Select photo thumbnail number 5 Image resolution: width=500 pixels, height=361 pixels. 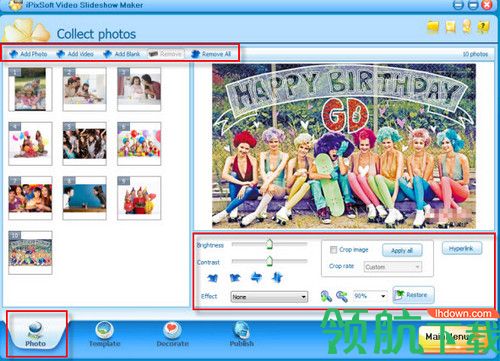point(85,143)
